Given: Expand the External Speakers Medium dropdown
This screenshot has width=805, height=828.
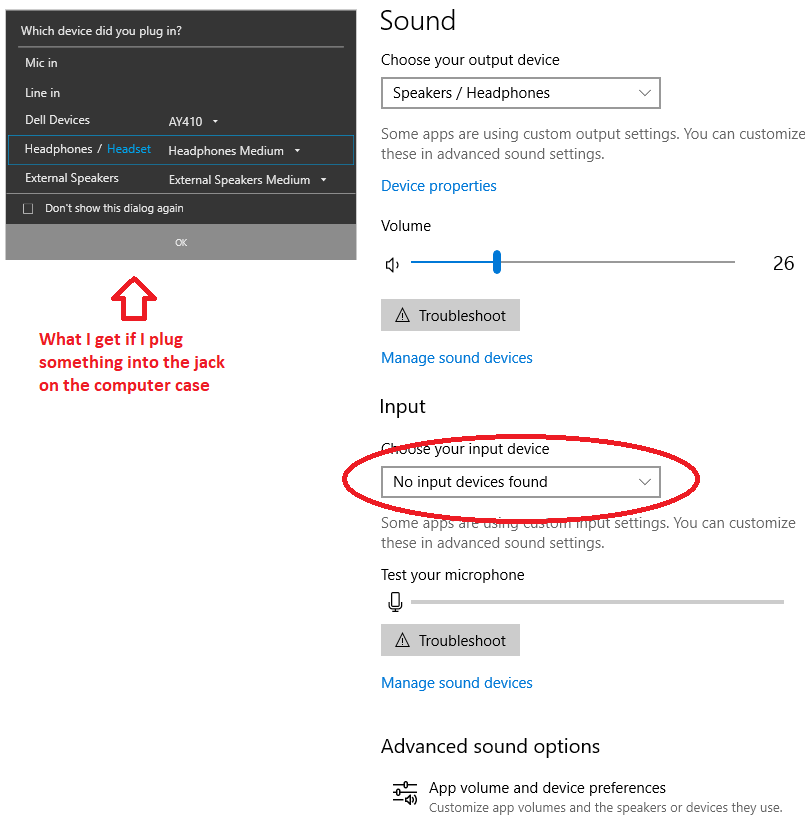Looking at the screenshot, I should coord(323,180).
